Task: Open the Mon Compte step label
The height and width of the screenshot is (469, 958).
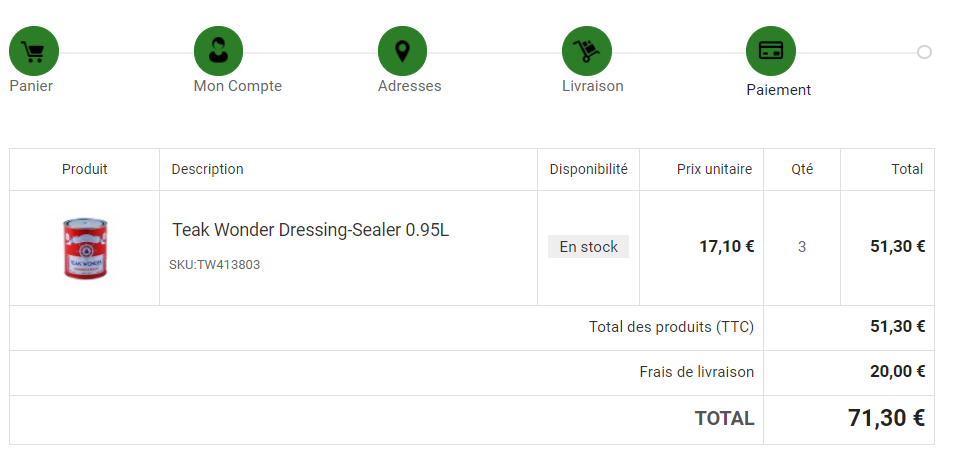Action: pyautogui.click(x=237, y=86)
